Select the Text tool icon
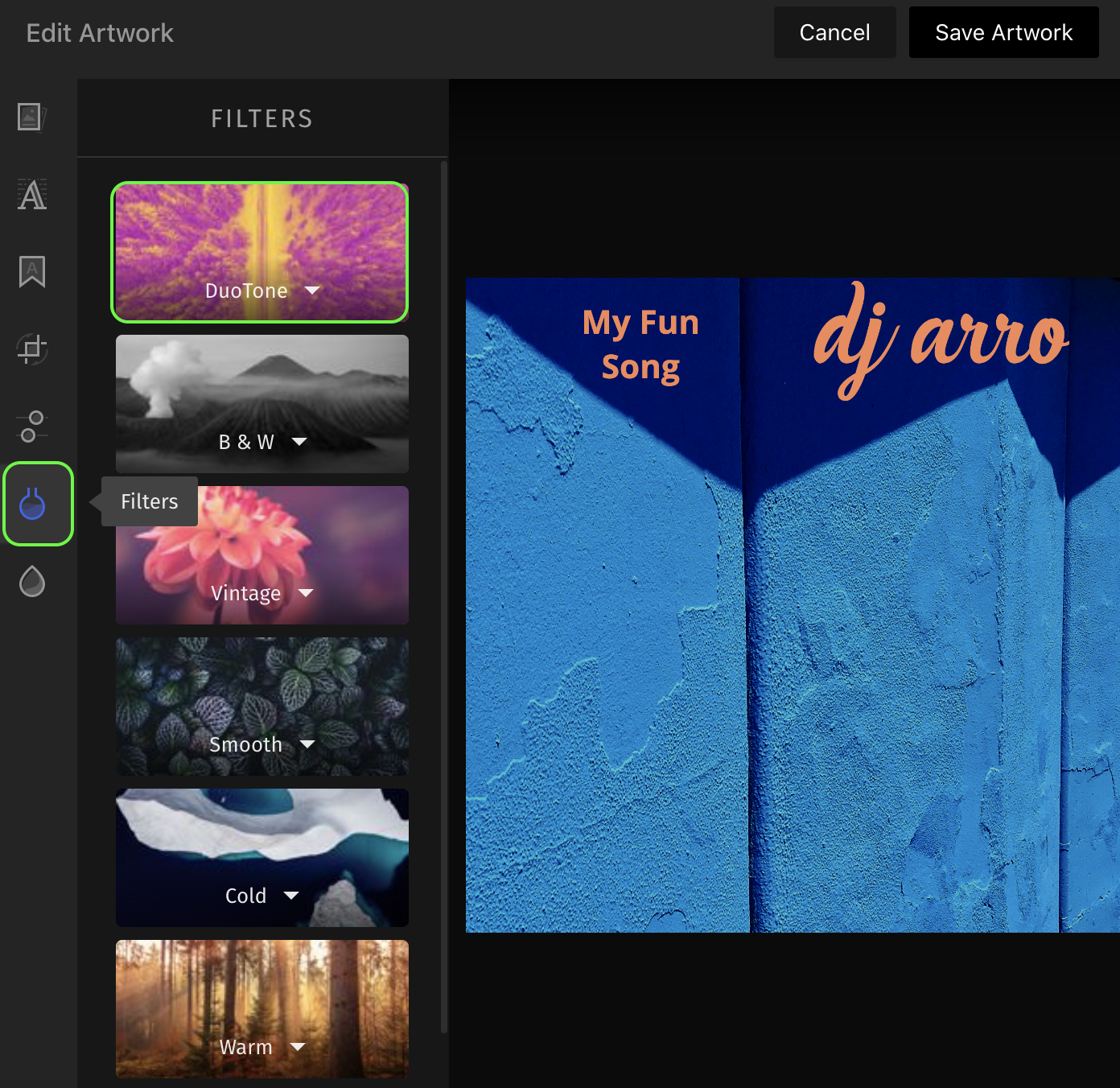 point(32,195)
